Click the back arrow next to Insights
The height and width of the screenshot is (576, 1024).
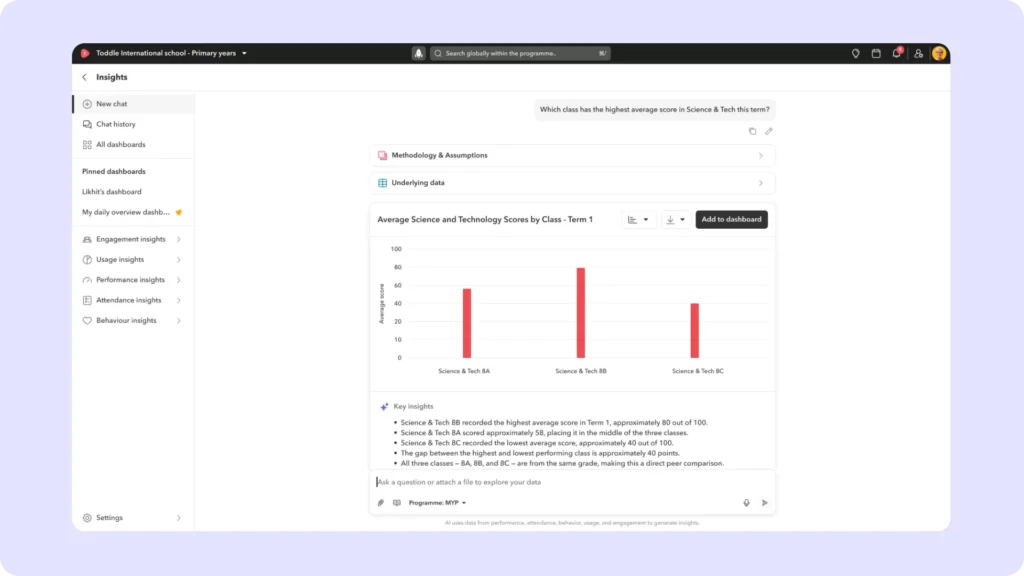[84, 77]
